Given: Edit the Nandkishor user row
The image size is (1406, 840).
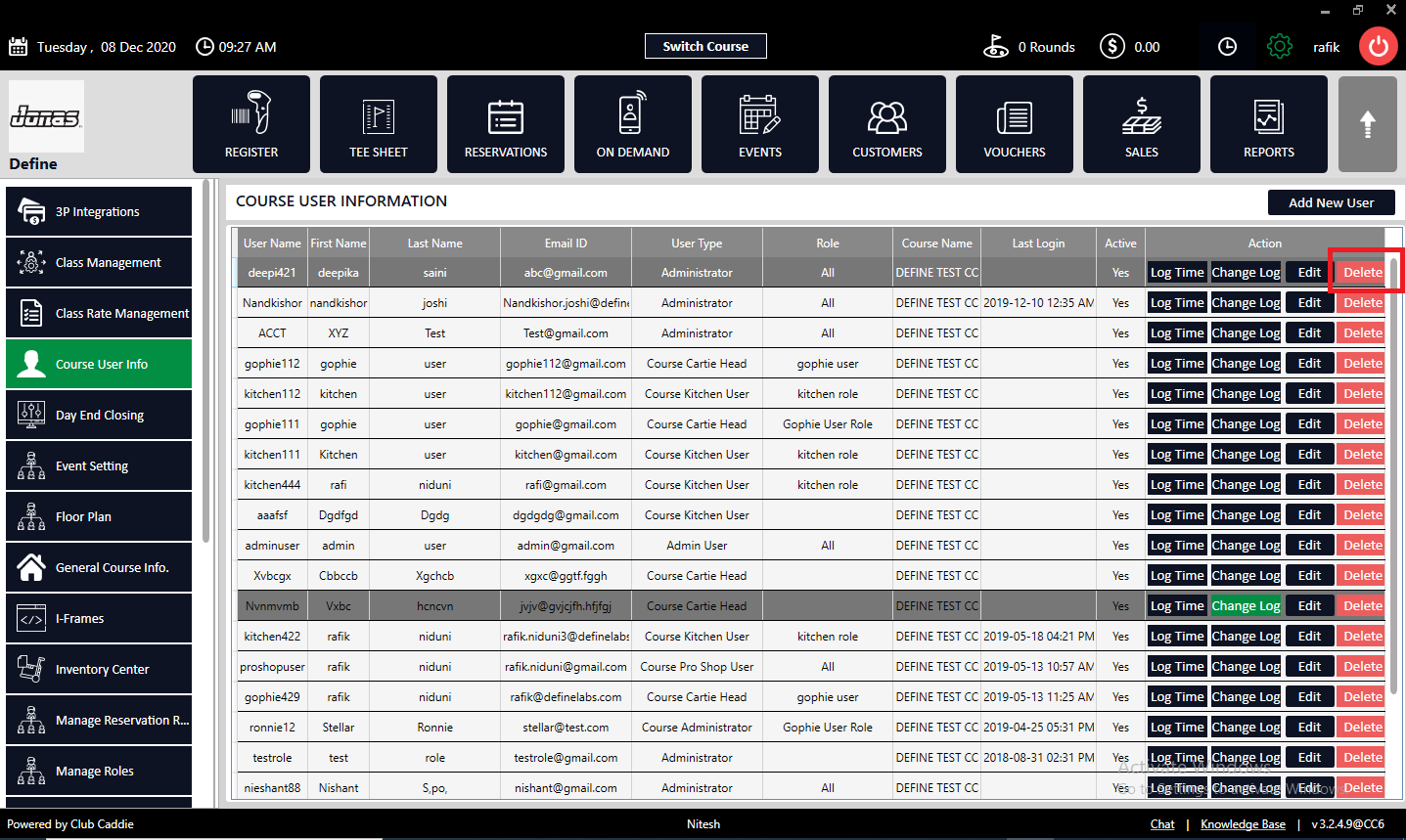Looking at the screenshot, I should click(1309, 302).
